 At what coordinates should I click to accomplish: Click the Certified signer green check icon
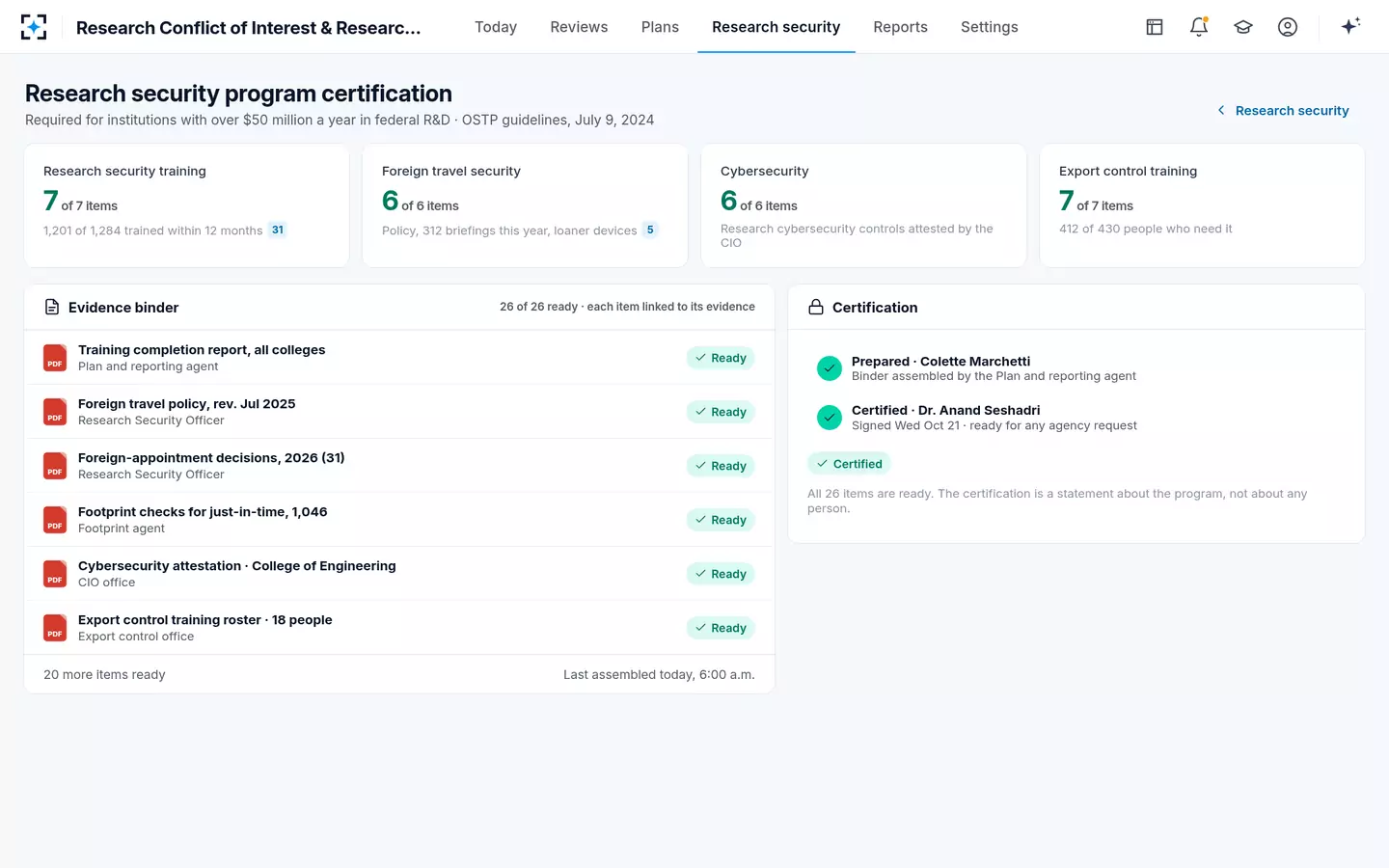(830, 418)
